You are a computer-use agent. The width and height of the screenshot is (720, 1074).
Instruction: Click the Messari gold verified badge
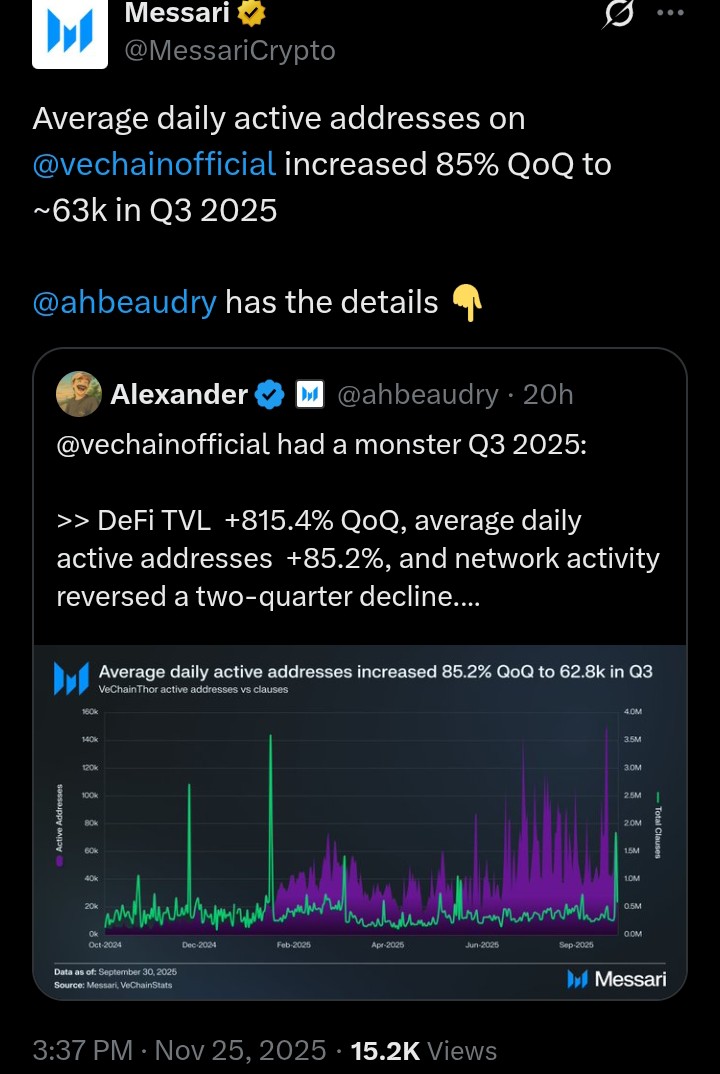[x=250, y=14]
